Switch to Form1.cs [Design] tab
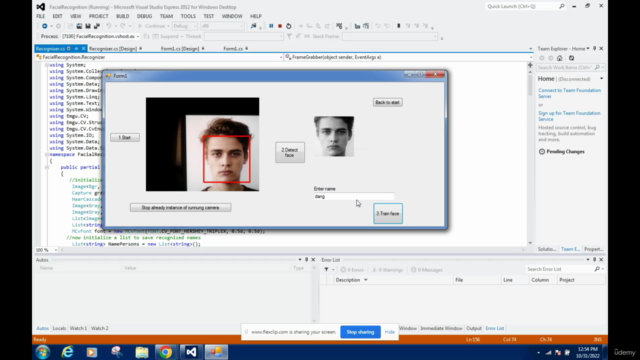Viewport: 640px width, 360px height. pyautogui.click(x=180, y=49)
